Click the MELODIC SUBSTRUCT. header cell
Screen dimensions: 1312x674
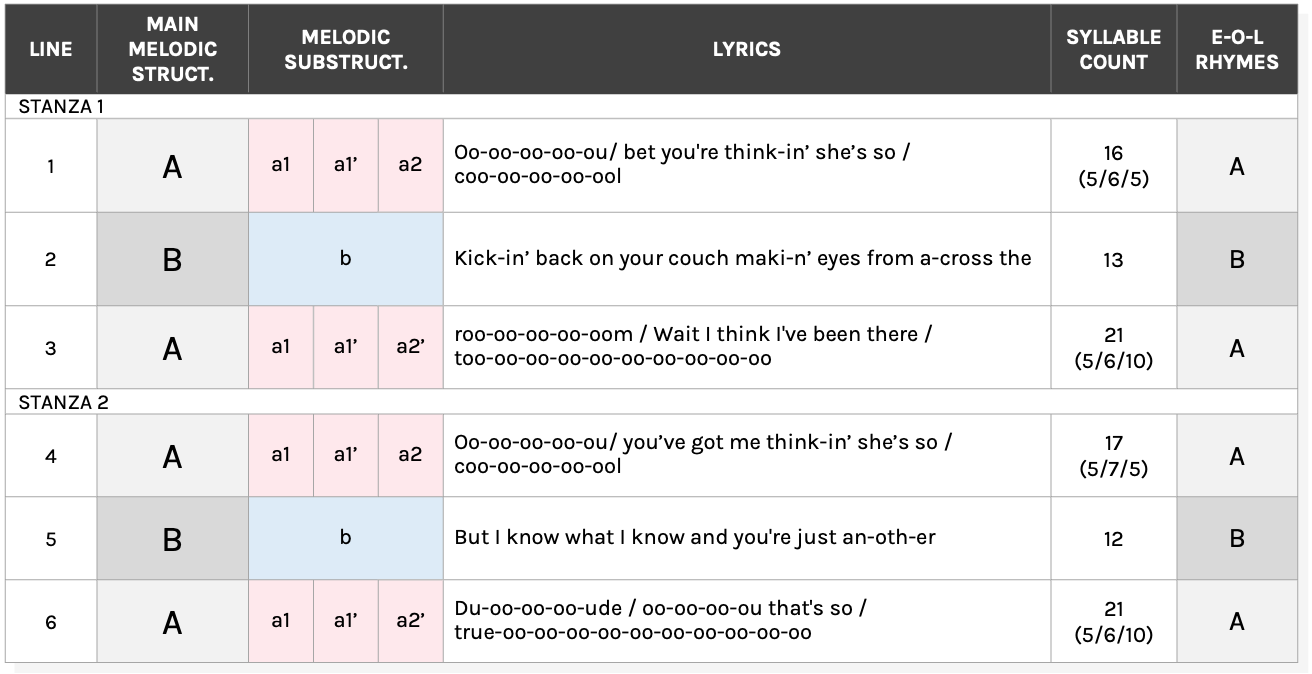(345, 49)
